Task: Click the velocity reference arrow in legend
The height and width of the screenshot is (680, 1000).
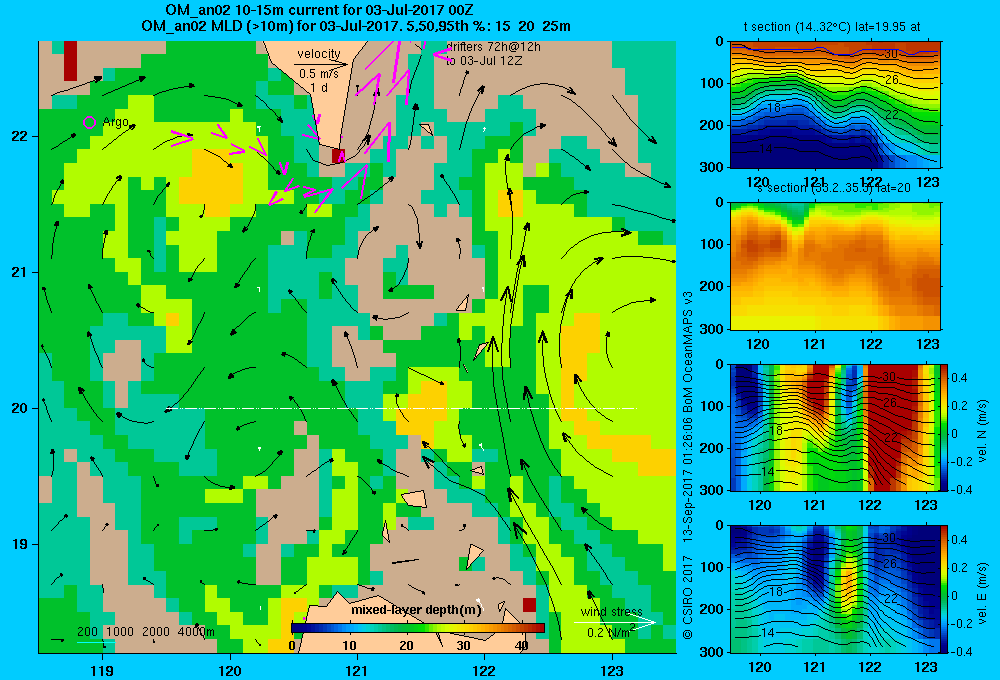Action: click(321, 64)
